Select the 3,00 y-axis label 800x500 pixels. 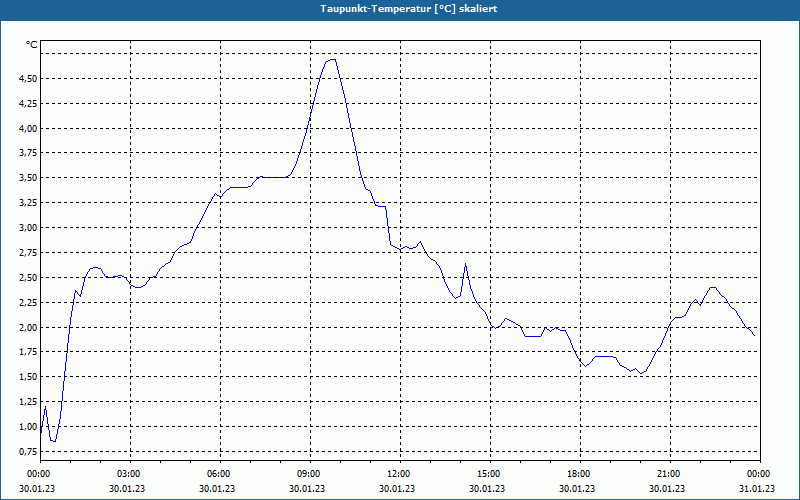pyautogui.click(x=29, y=228)
